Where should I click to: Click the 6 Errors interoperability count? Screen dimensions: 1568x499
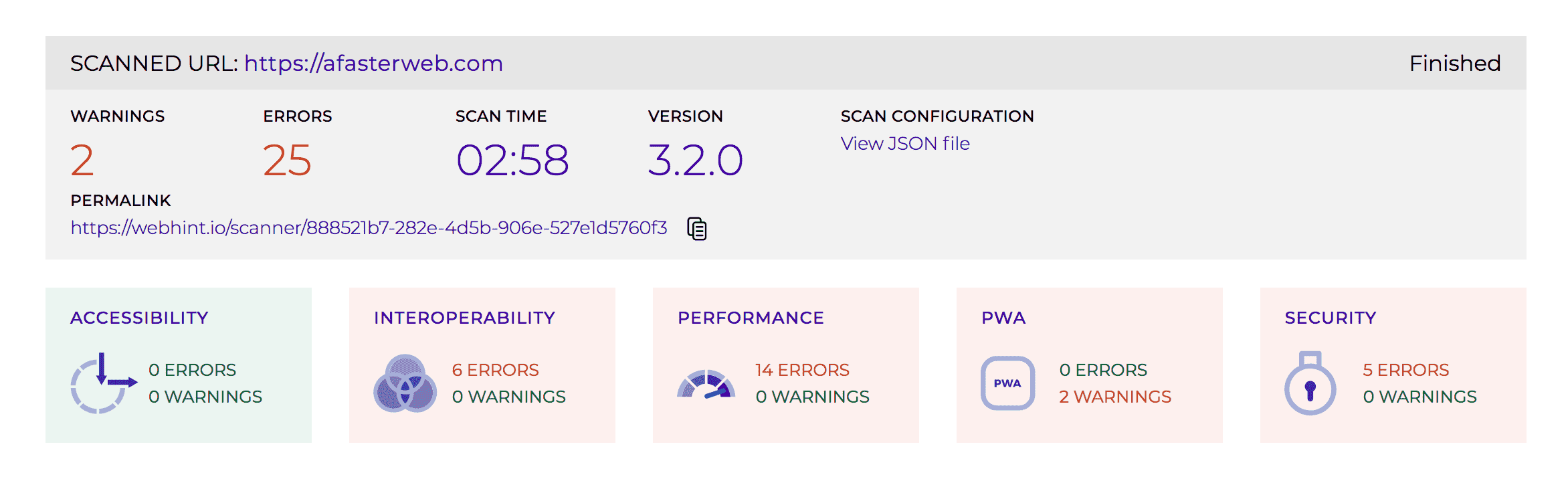pyautogui.click(x=495, y=370)
